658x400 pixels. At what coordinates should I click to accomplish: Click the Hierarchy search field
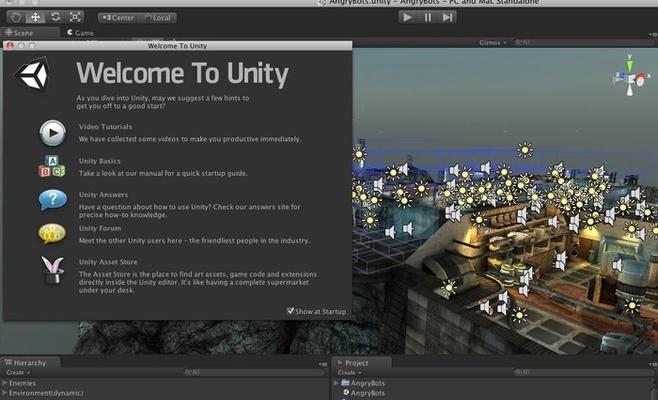point(255,373)
